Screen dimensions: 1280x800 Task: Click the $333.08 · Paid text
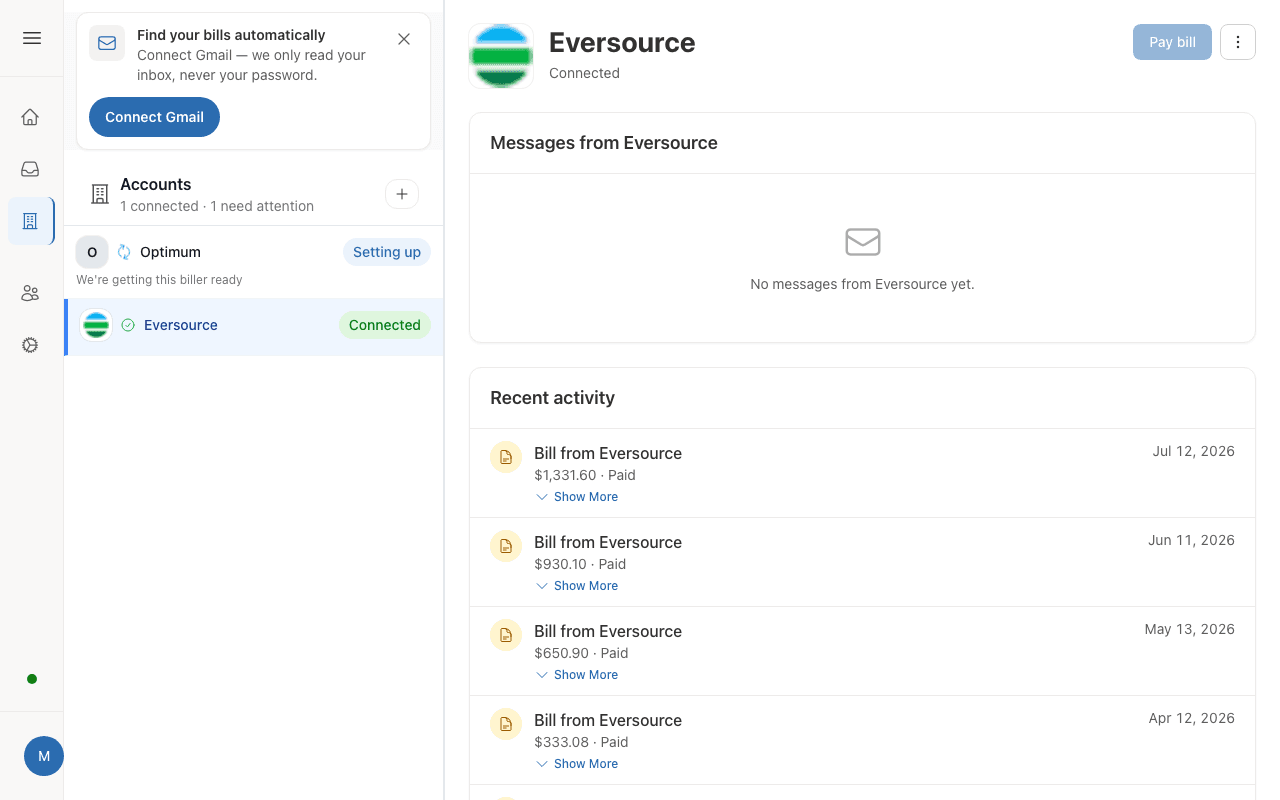[x=581, y=742]
